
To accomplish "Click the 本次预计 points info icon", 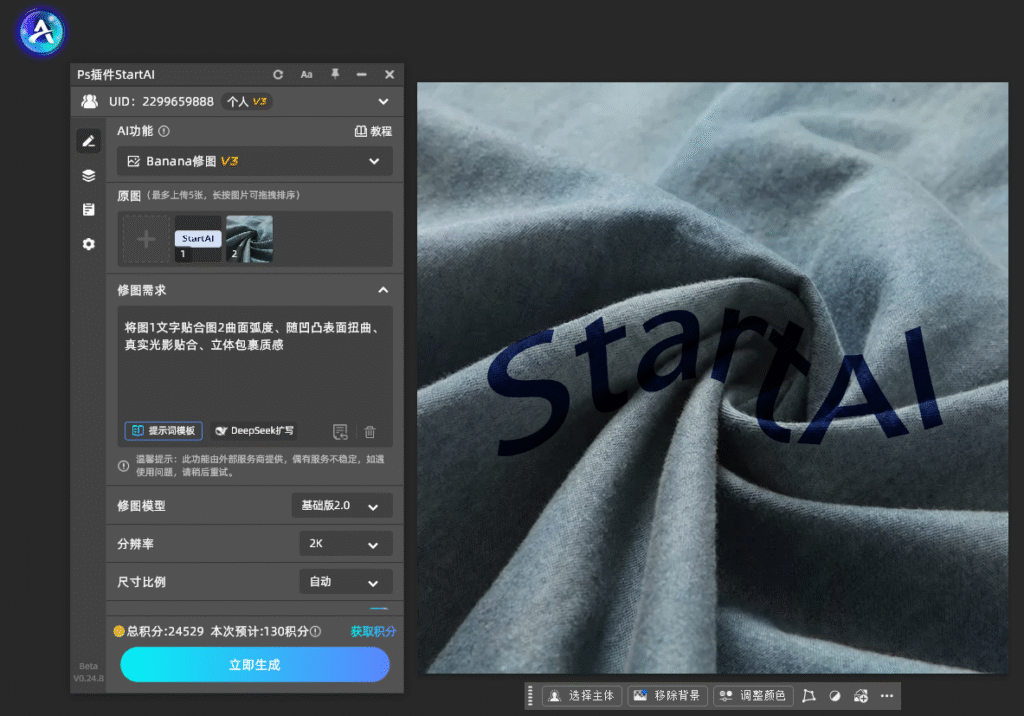I will click(315, 631).
